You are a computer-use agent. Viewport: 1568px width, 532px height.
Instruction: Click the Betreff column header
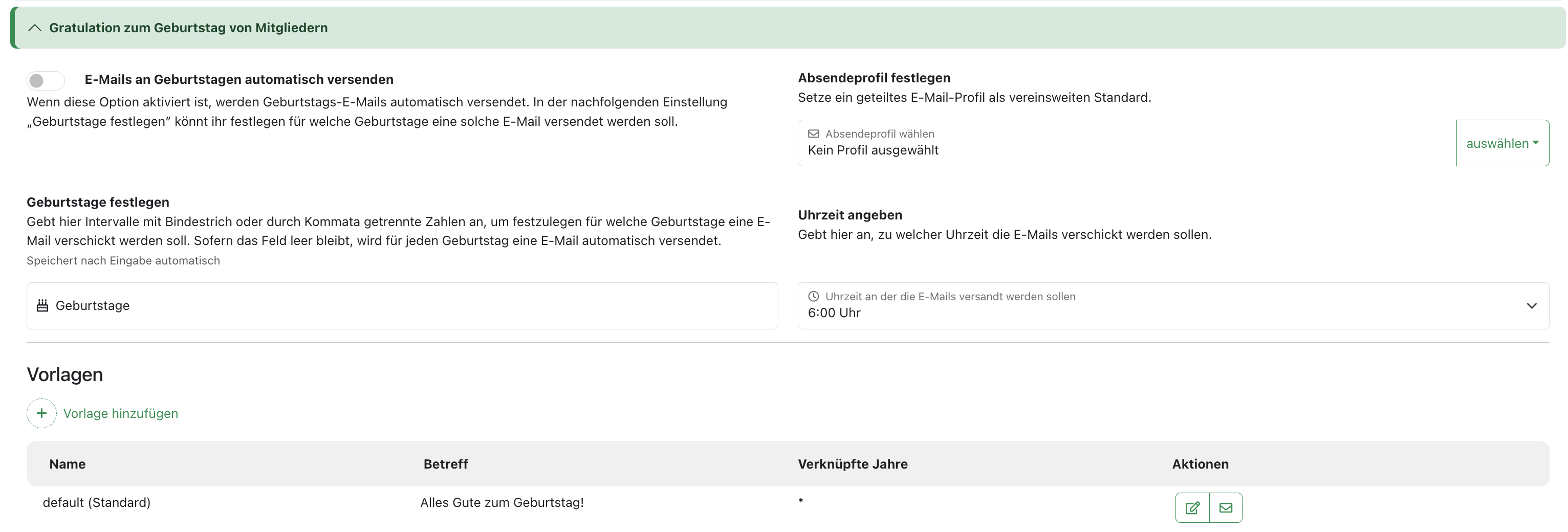446,464
